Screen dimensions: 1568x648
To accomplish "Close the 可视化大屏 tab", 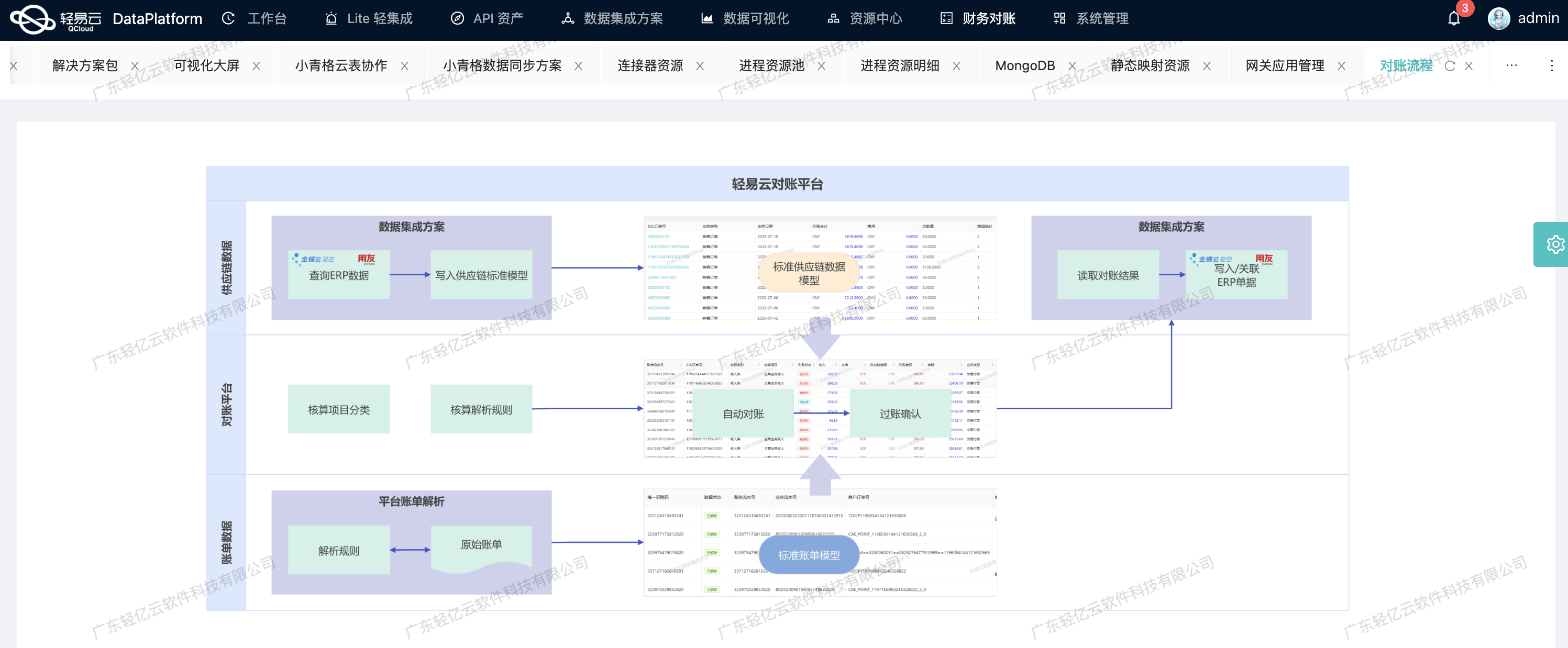I will click(x=256, y=66).
